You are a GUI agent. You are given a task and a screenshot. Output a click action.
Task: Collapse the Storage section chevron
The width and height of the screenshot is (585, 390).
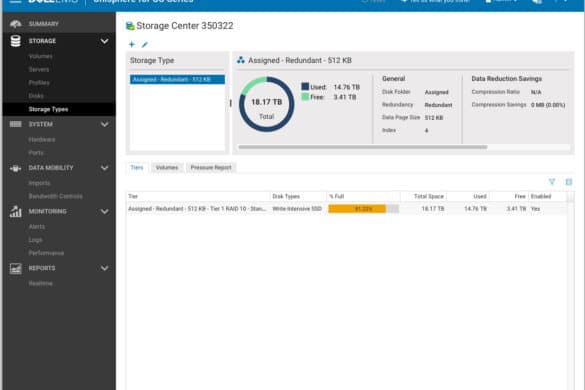coord(104,41)
